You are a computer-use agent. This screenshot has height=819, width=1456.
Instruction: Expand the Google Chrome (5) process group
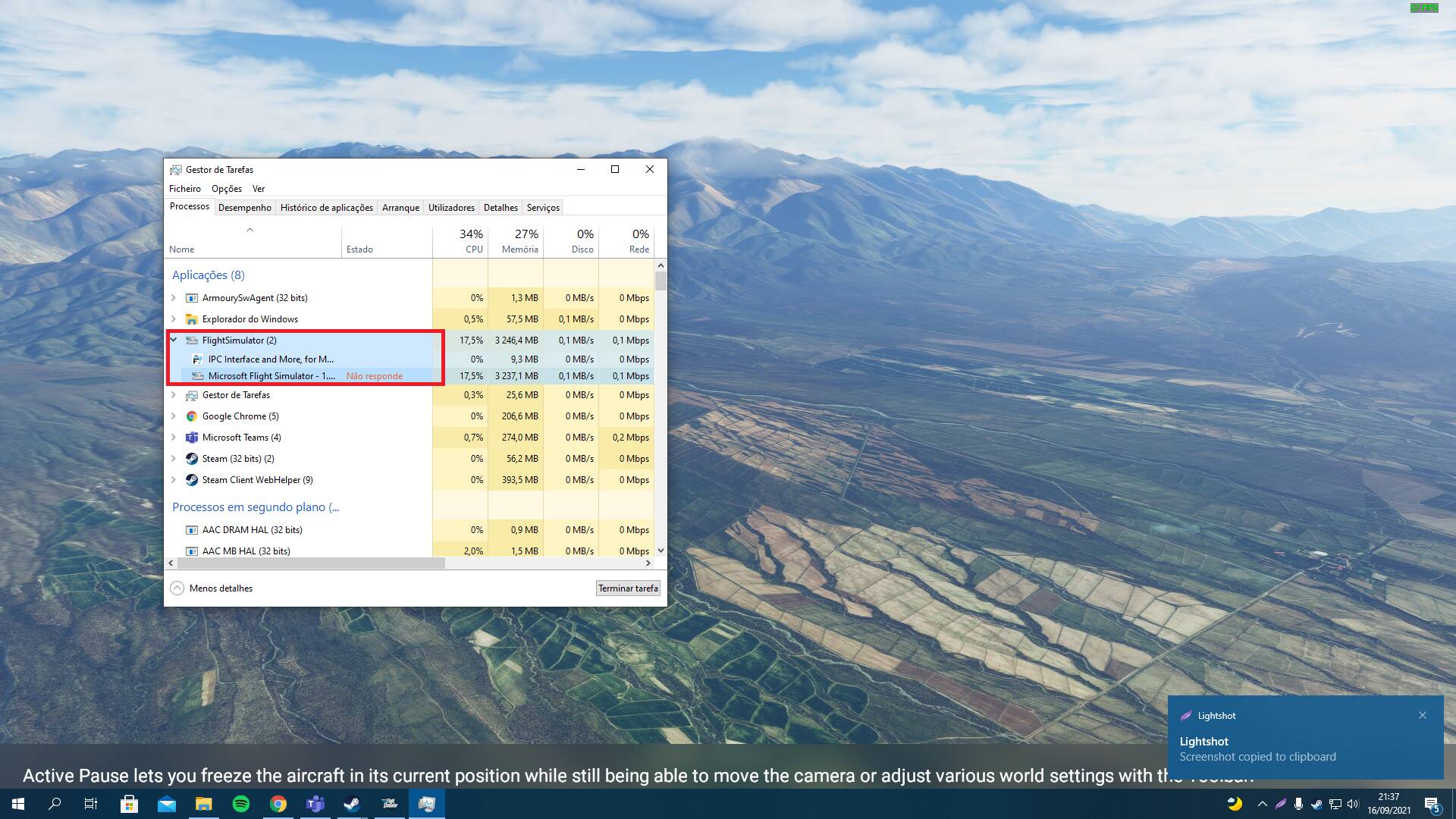[x=174, y=416]
